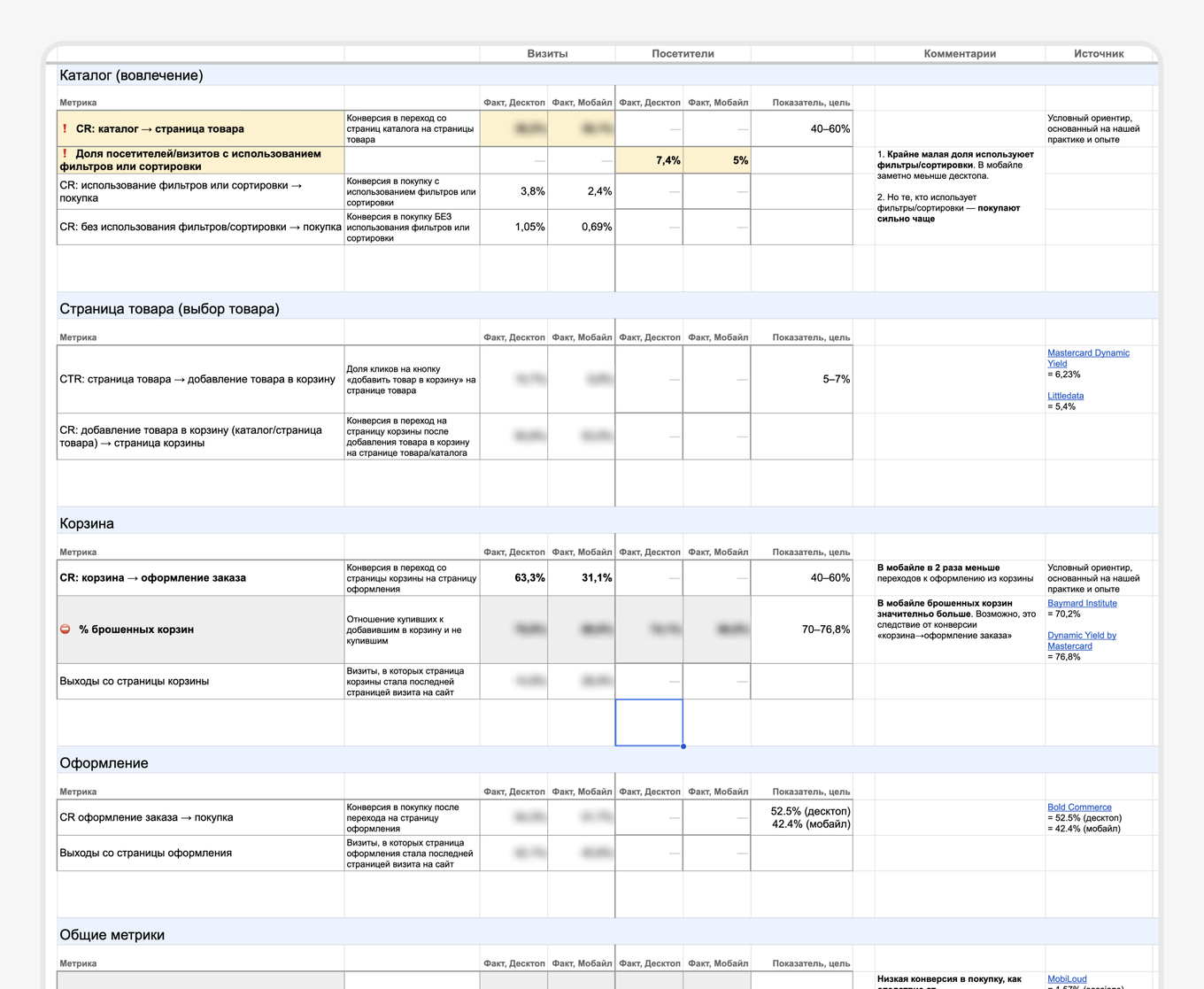Select the 63,3% cell in Корзина
The image size is (1204, 989).
[513, 577]
